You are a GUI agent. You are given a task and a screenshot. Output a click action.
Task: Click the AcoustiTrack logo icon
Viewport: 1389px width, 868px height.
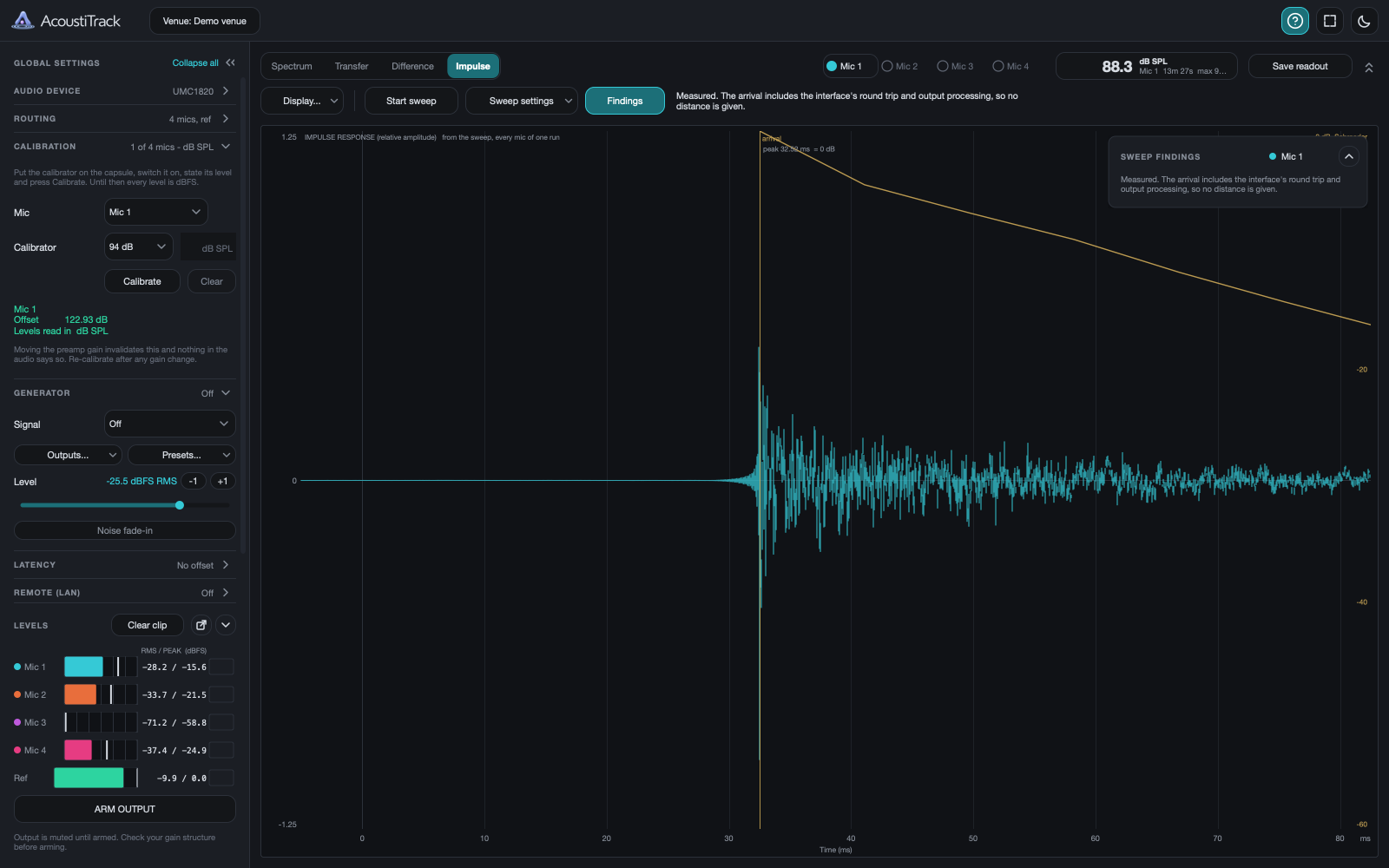coord(23,21)
